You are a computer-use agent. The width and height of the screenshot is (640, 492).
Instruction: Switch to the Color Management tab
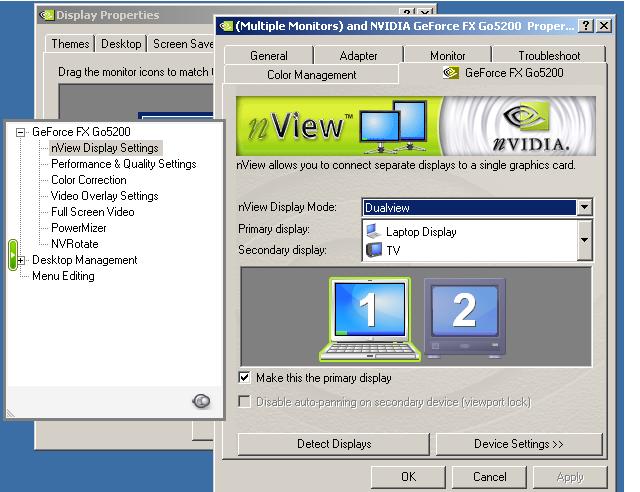(x=311, y=75)
